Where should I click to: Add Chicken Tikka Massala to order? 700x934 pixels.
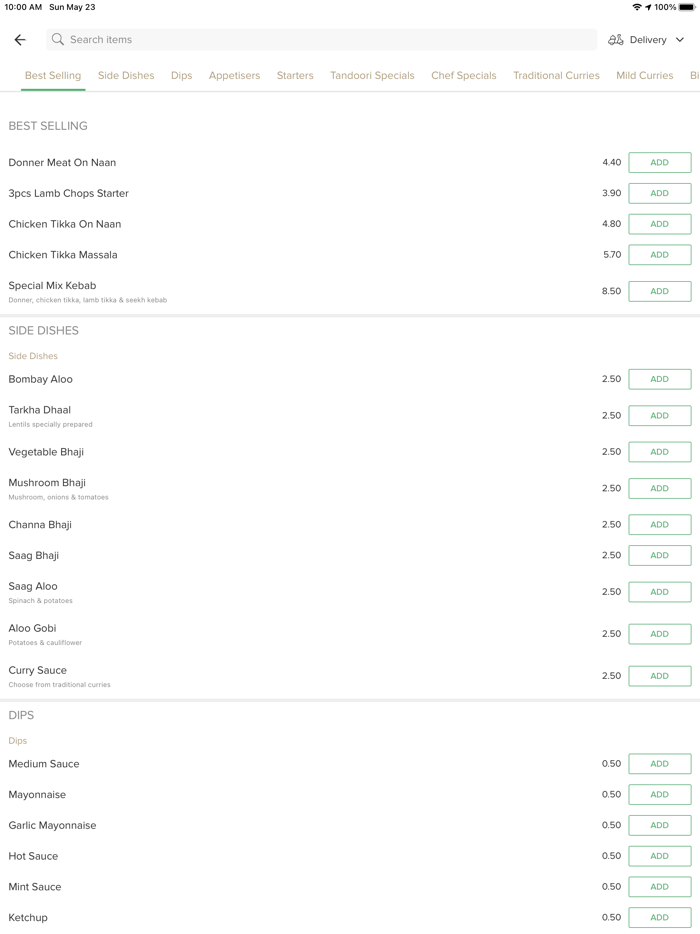pos(659,255)
